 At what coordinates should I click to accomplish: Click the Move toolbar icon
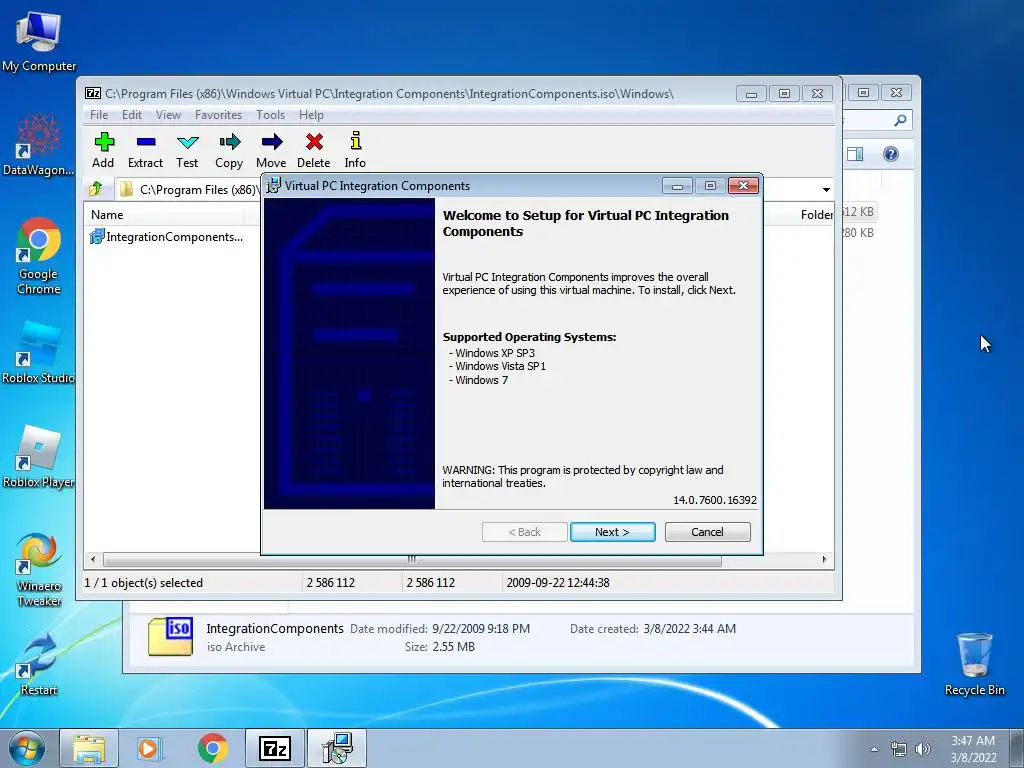click(271, 150)
